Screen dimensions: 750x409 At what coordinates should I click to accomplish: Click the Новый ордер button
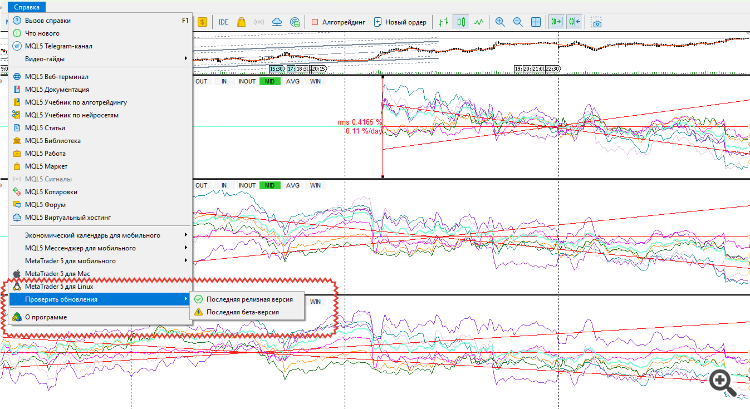tap(399, 21)
